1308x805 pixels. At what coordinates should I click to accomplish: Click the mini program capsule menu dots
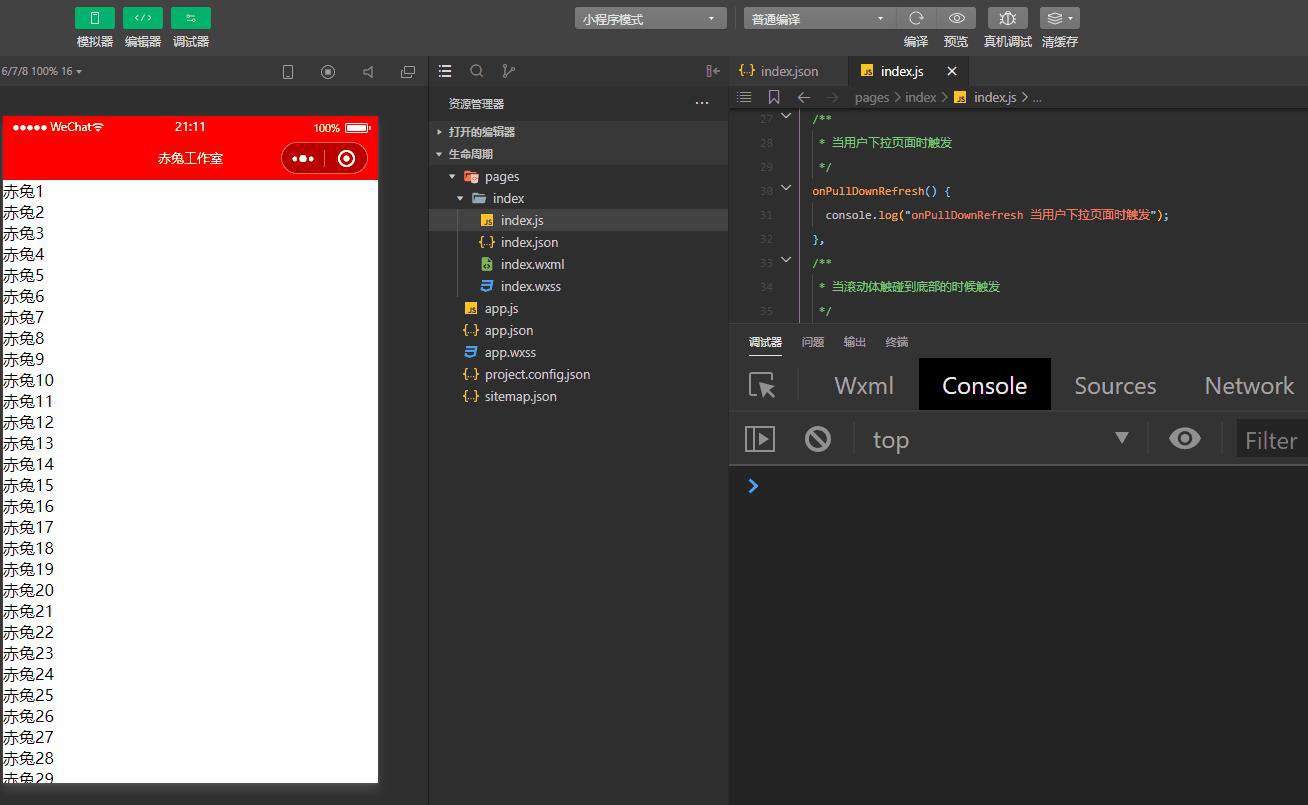pos(303,158)
